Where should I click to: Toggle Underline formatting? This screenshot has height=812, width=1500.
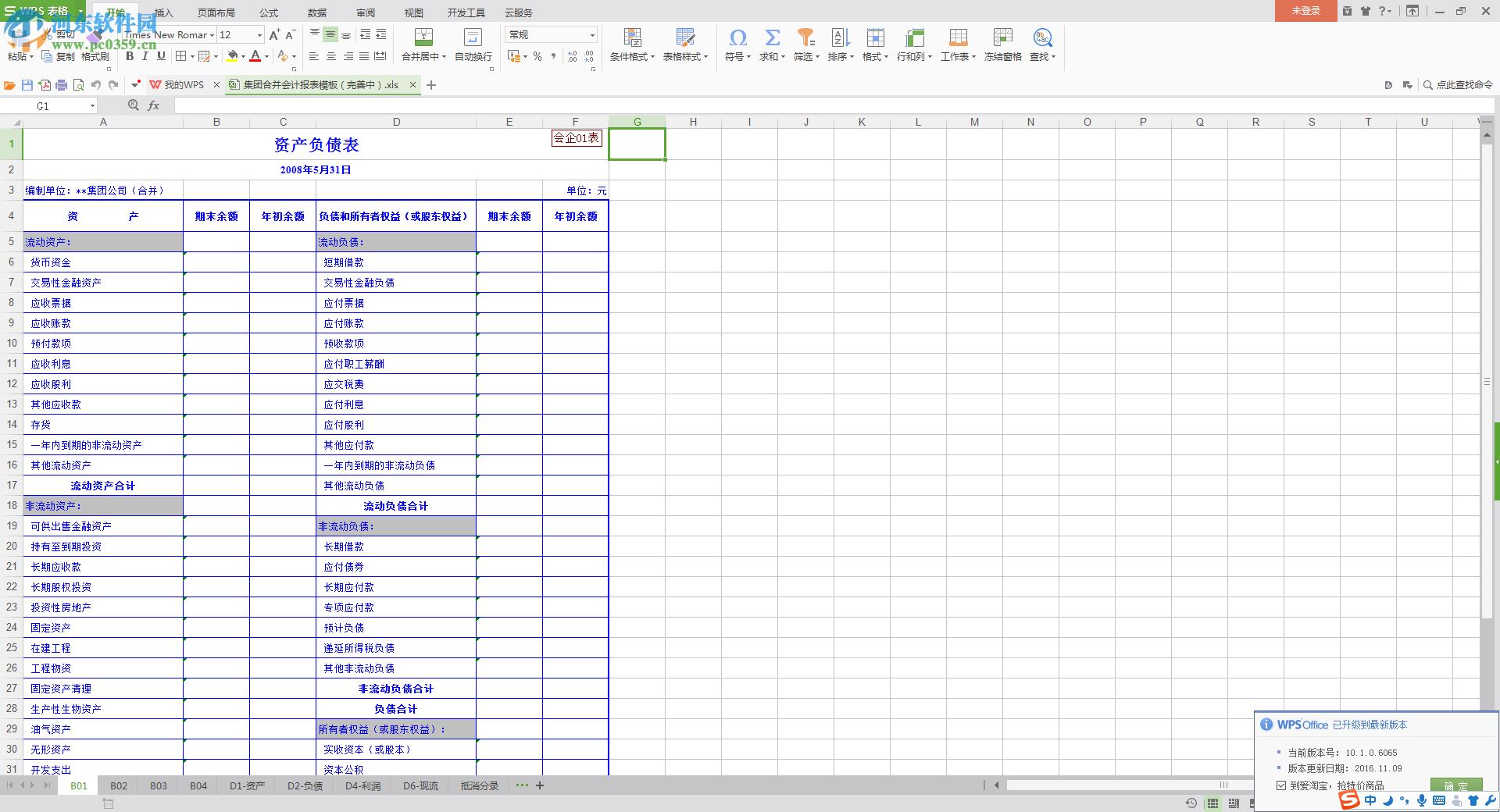(161, 56)
